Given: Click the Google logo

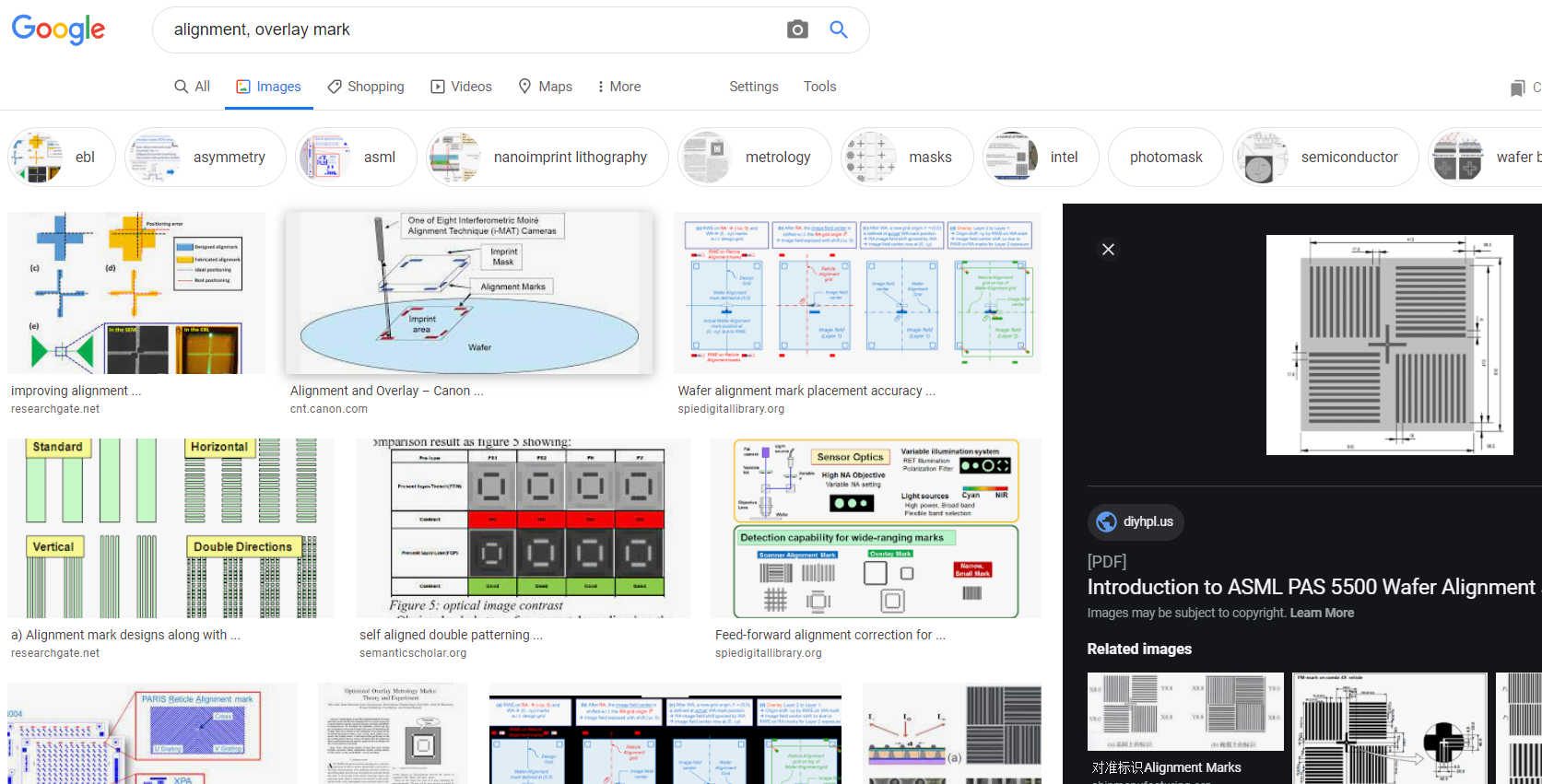Looking at the screenshot, I should [58, 29].
